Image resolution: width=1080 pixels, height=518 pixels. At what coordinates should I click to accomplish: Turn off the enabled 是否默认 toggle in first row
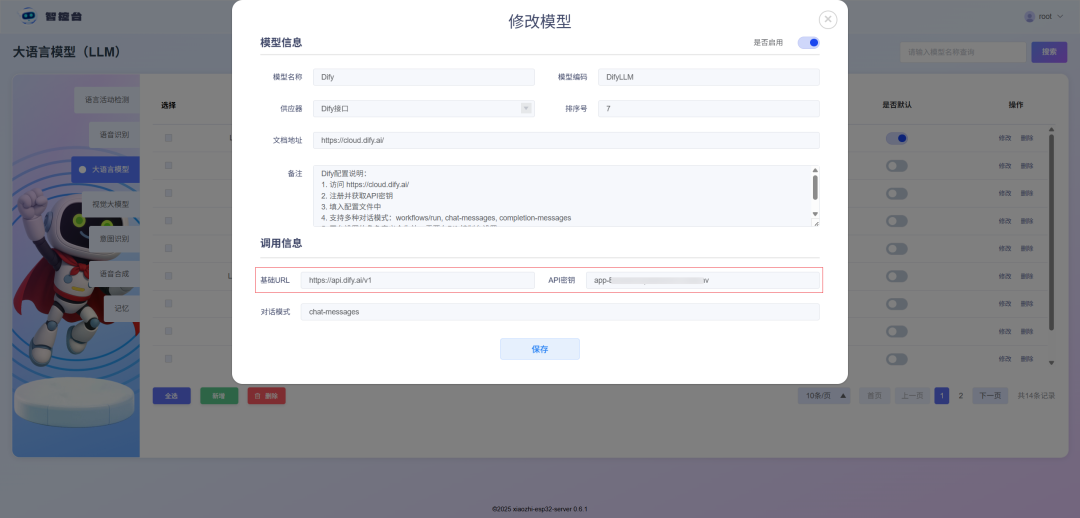pyautogui.click(x=897, y=138)
